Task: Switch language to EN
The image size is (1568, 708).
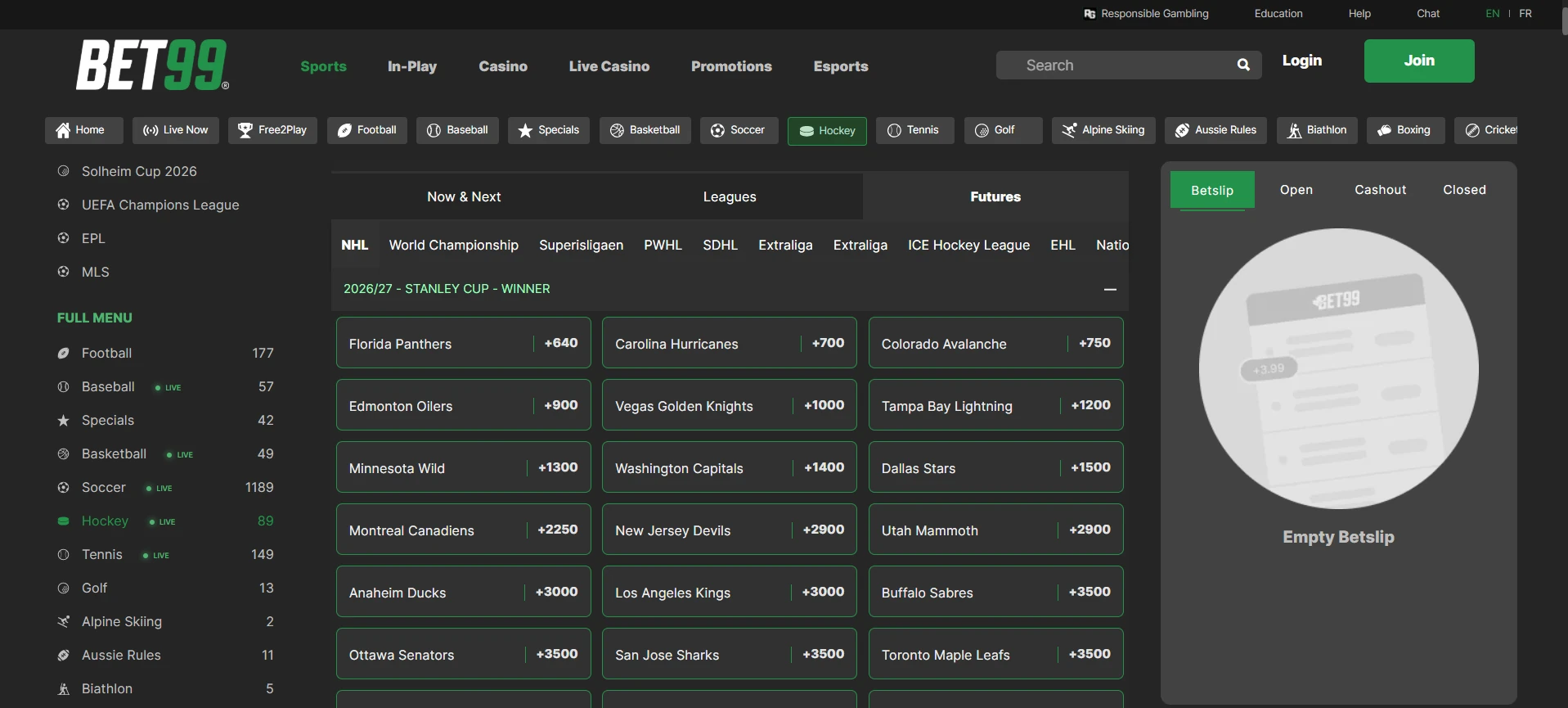Action: [x=1493, y=14]
